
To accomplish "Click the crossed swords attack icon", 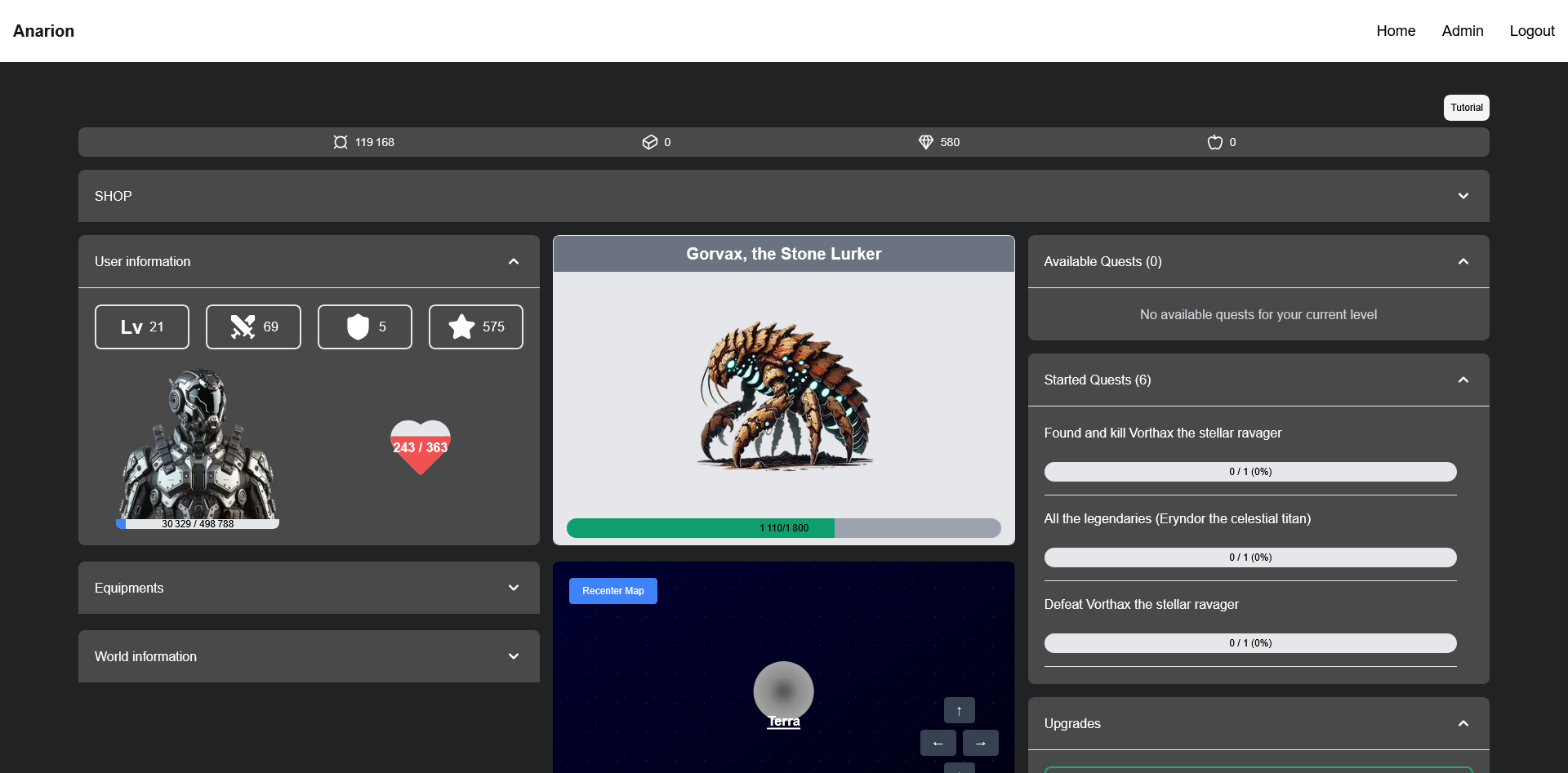I will (x=243, y=327).
